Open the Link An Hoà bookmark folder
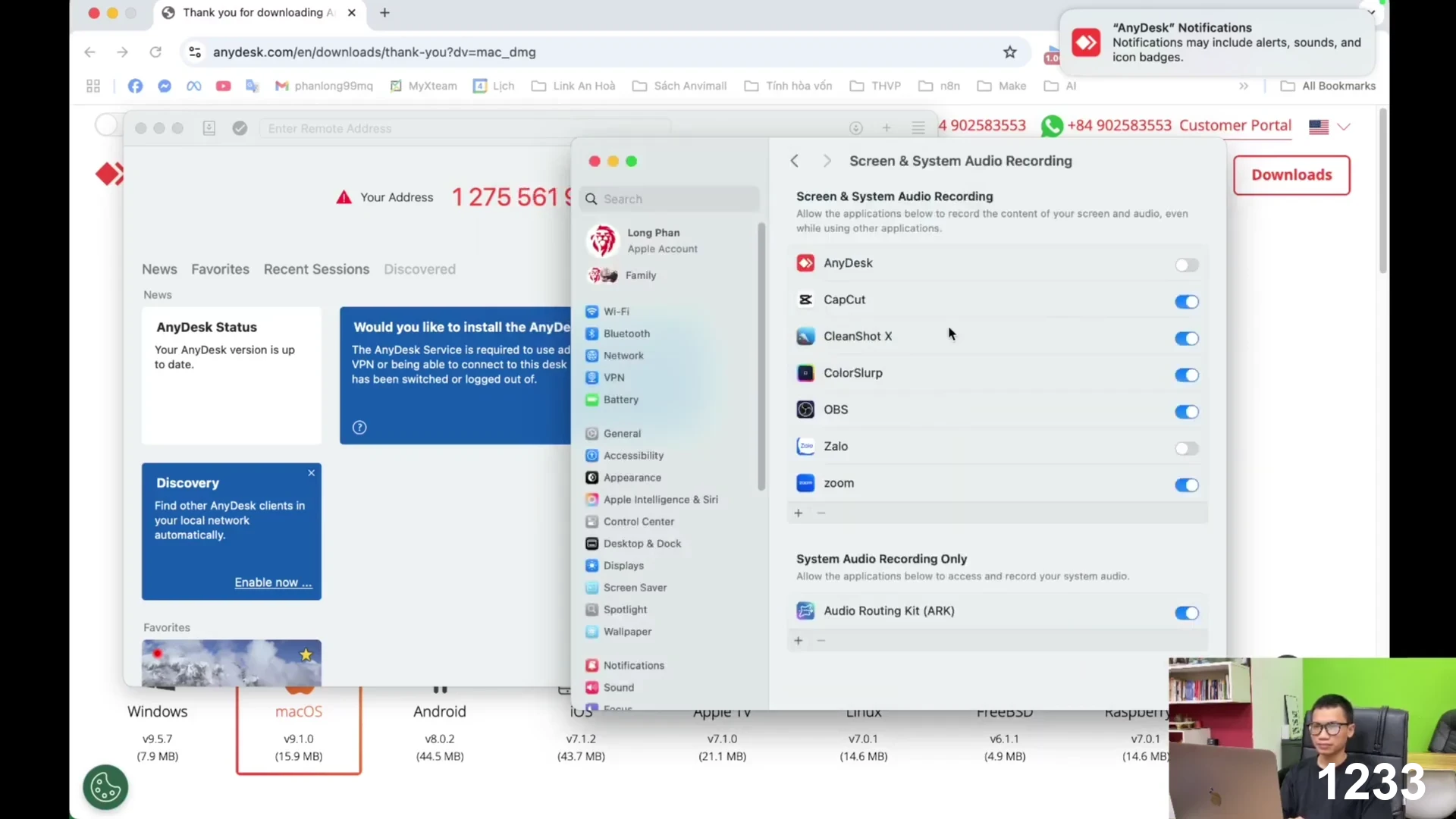The width and height of the screenshot is (1456, 819). point(573,86)
